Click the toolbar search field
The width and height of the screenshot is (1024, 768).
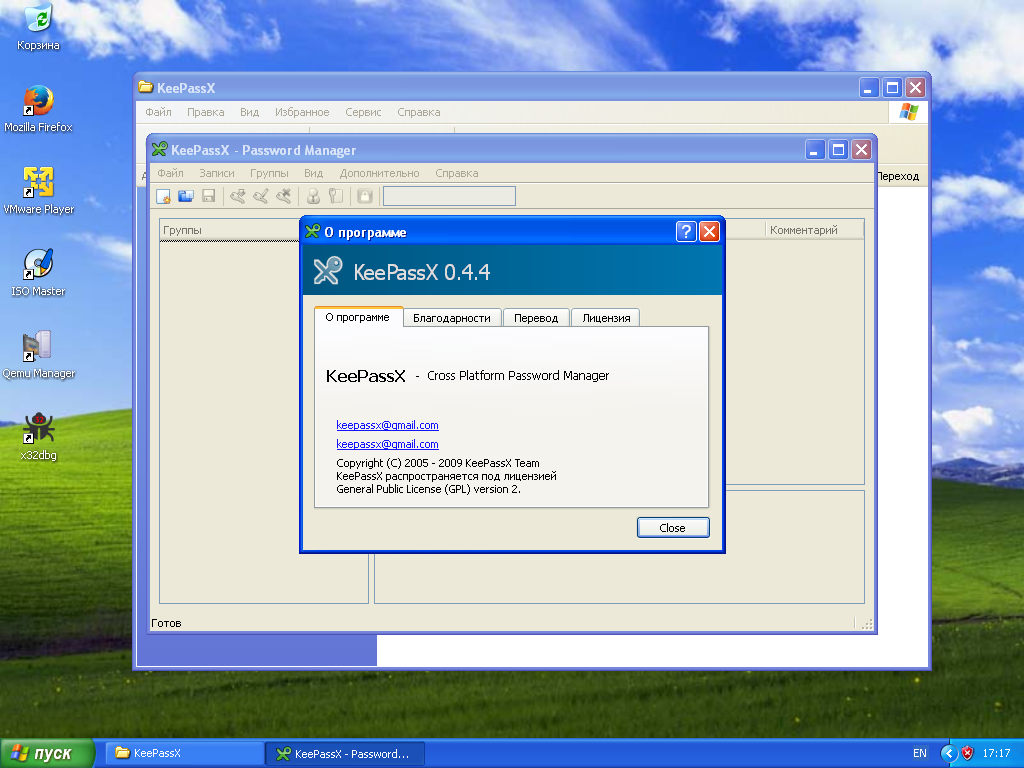pos(449,196)
